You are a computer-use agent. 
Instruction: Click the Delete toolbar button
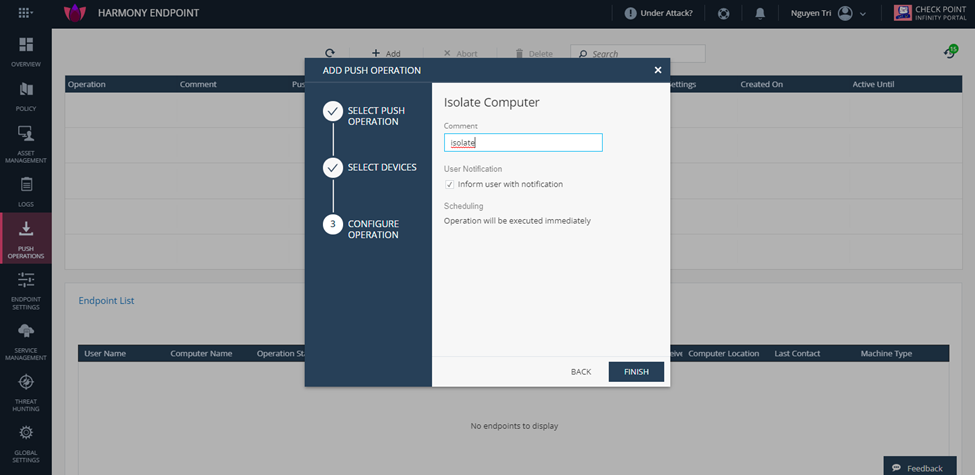pos(534,53)
